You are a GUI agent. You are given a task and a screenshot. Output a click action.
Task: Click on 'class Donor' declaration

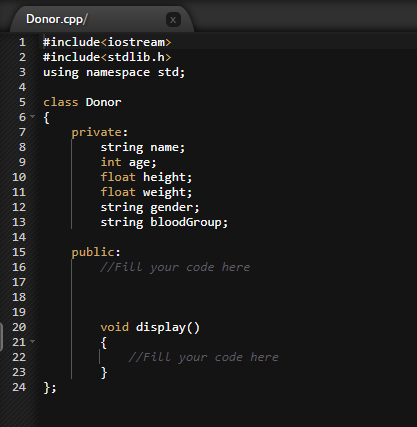click(82, 102)
